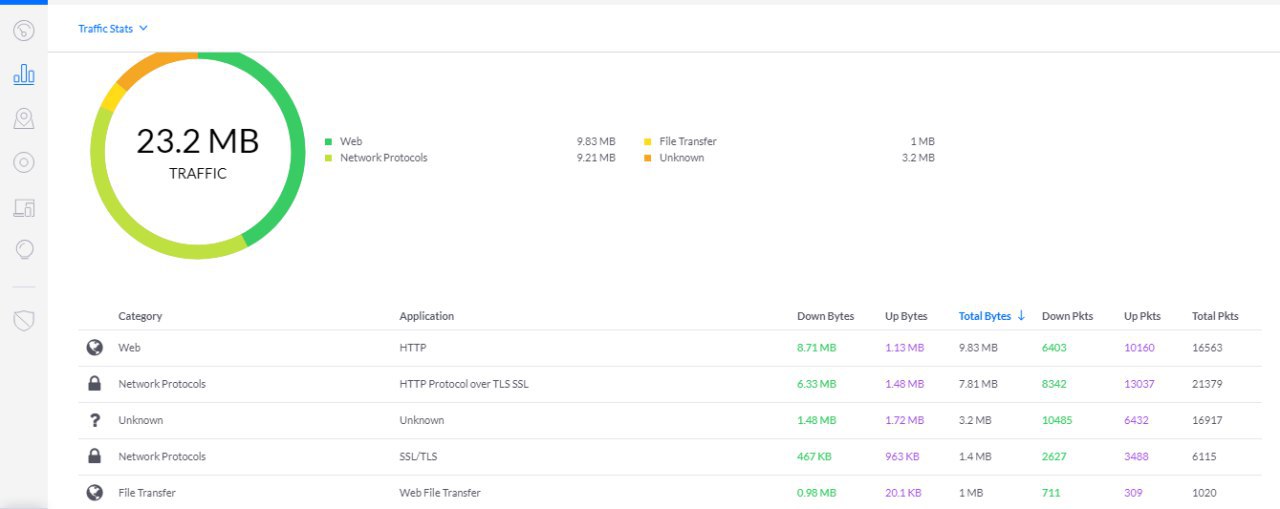Click the Application column header

click(x=427, y=316)
